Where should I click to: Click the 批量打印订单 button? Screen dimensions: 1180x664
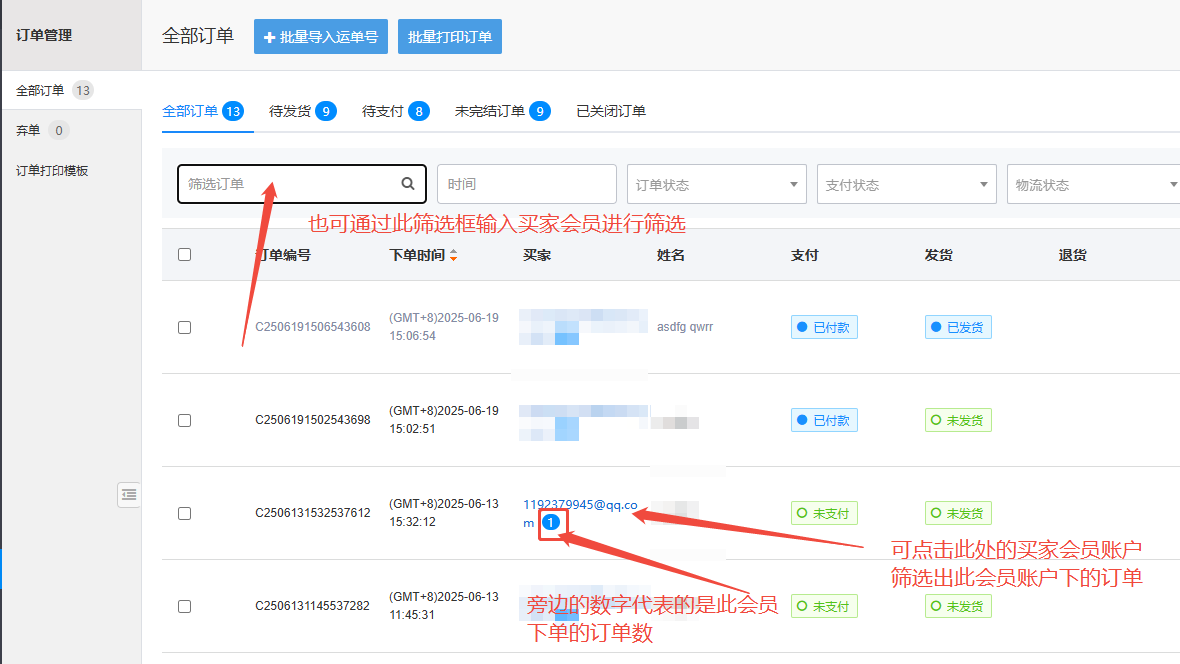(450, 37)
